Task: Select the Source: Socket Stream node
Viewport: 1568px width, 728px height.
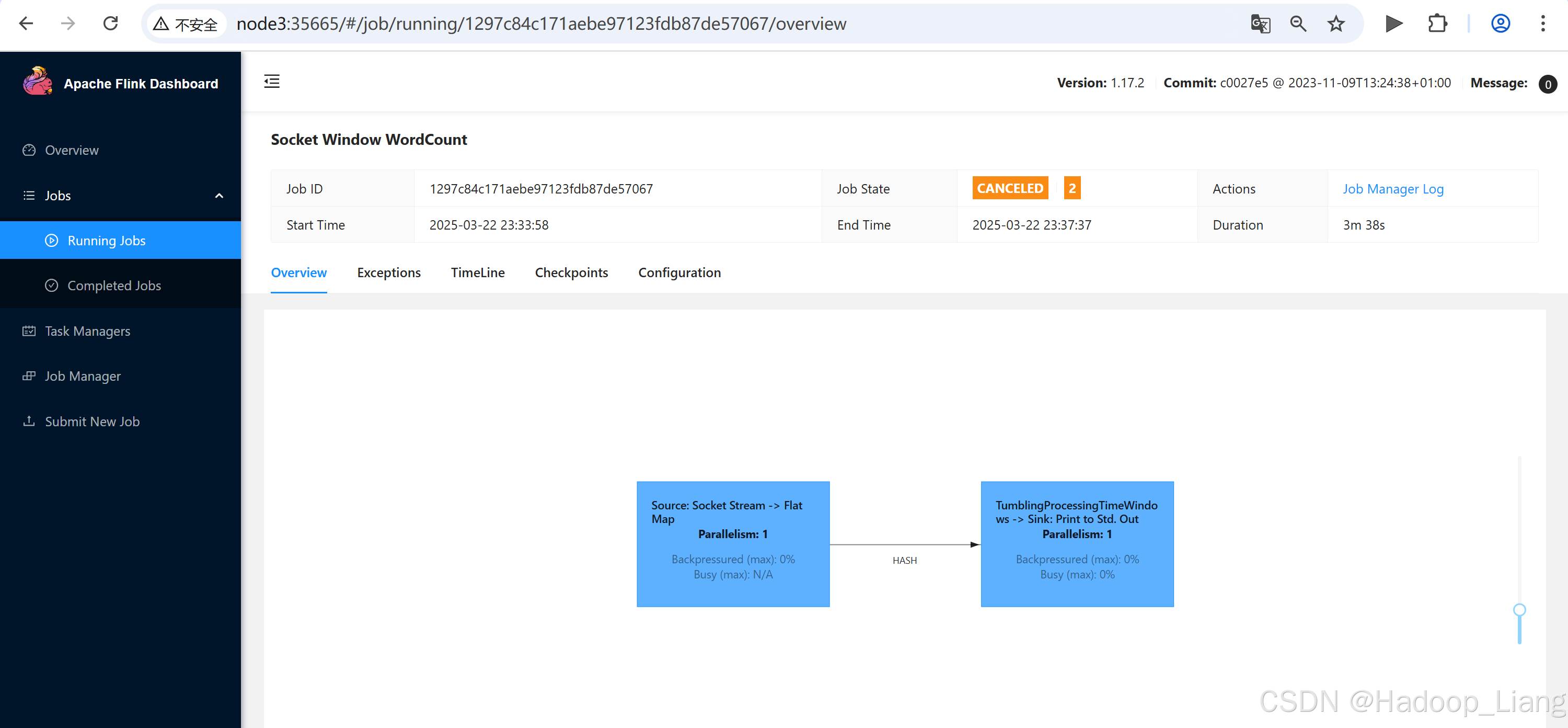Action: 733,543
